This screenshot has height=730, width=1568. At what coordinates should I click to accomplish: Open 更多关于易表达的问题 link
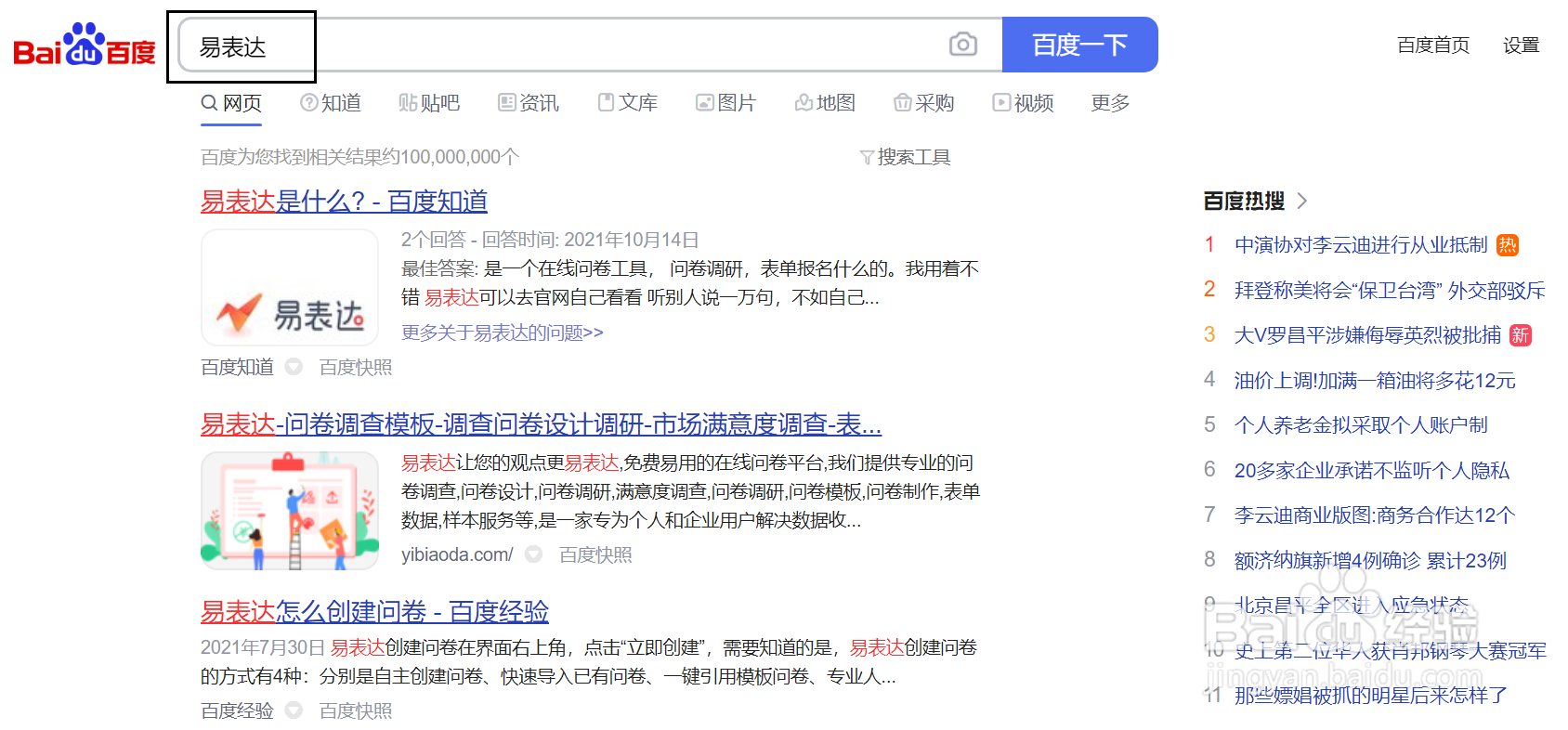coord(503,332)
